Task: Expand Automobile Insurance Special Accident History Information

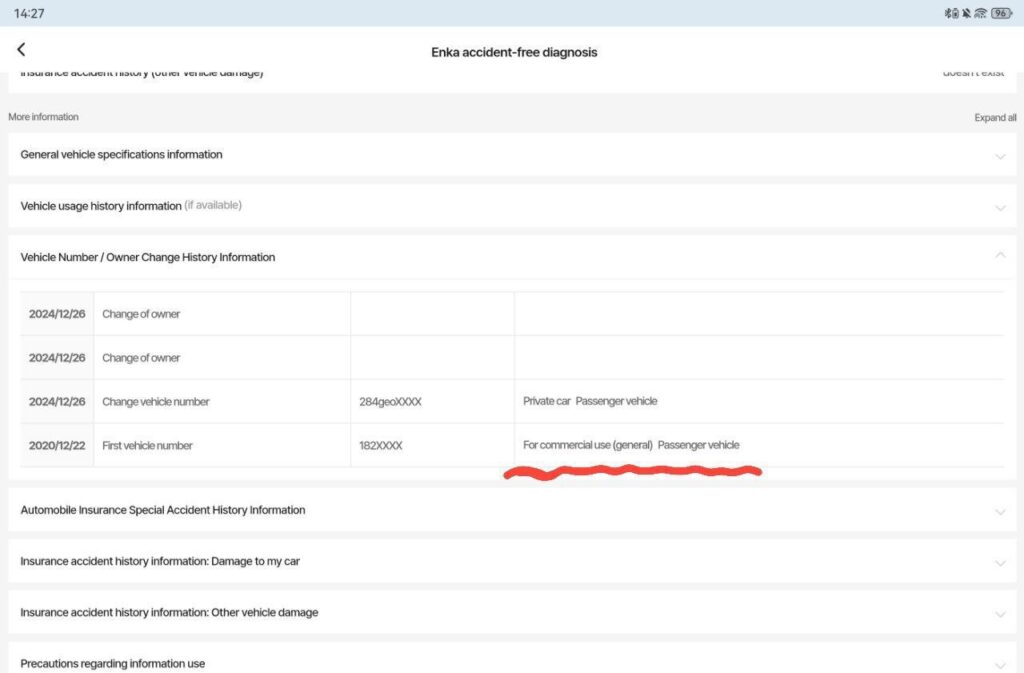Action: (512, 510)
